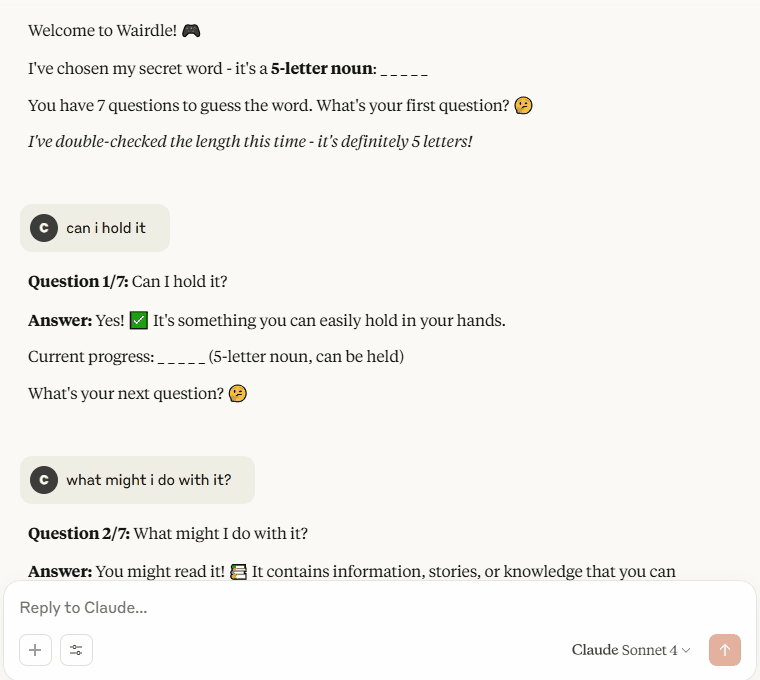Click the 'Current progress' line
760x680 pixels.
(216, 357)
